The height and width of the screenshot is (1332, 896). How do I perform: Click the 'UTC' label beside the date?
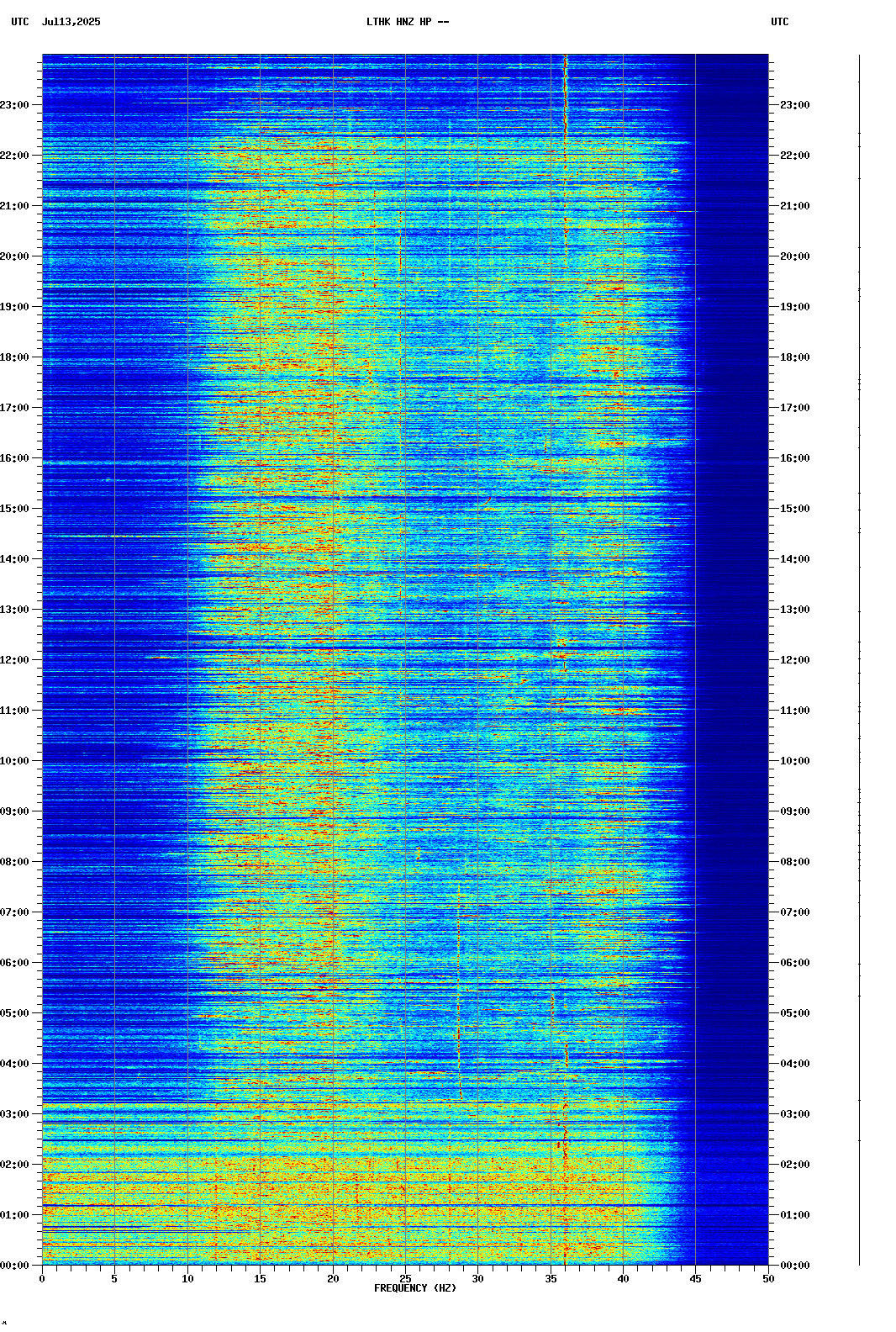20,22
